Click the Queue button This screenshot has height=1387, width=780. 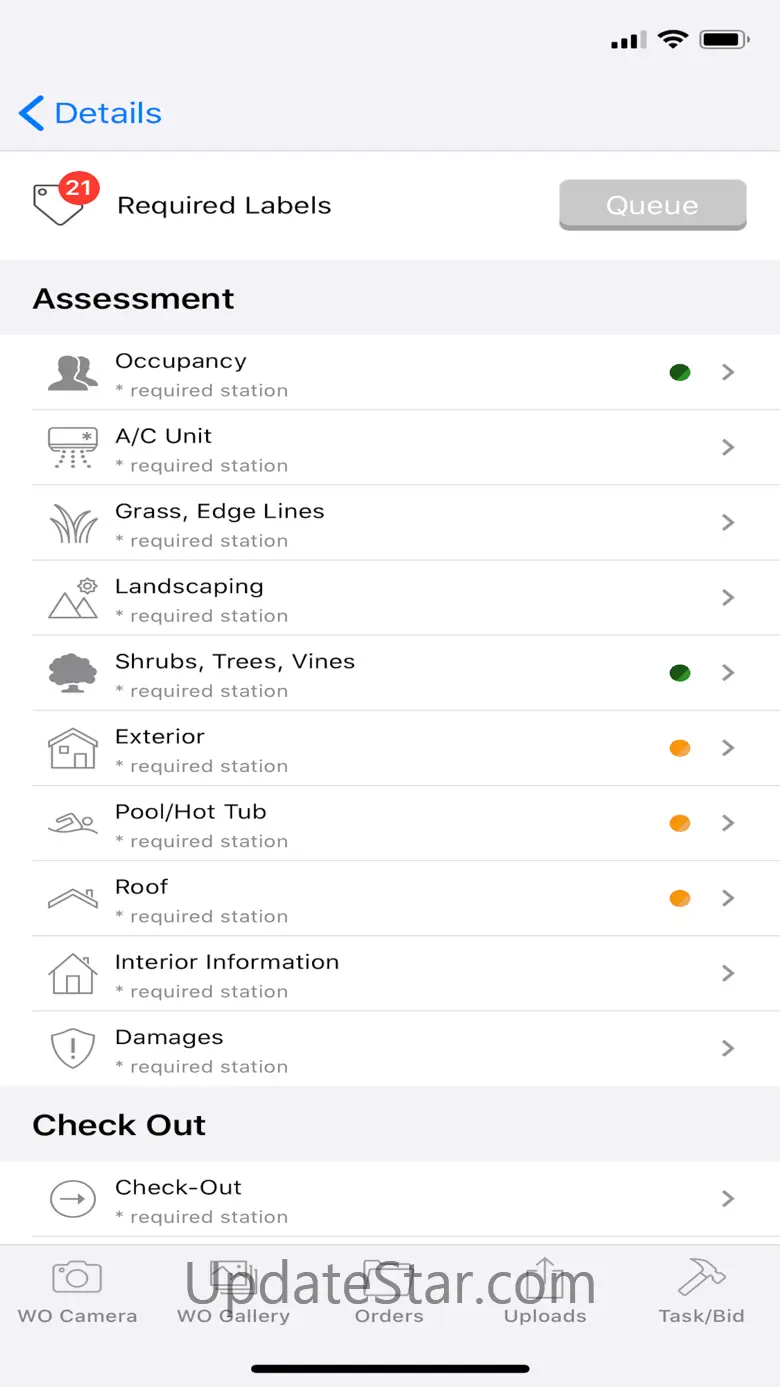[x=653, y=205]
